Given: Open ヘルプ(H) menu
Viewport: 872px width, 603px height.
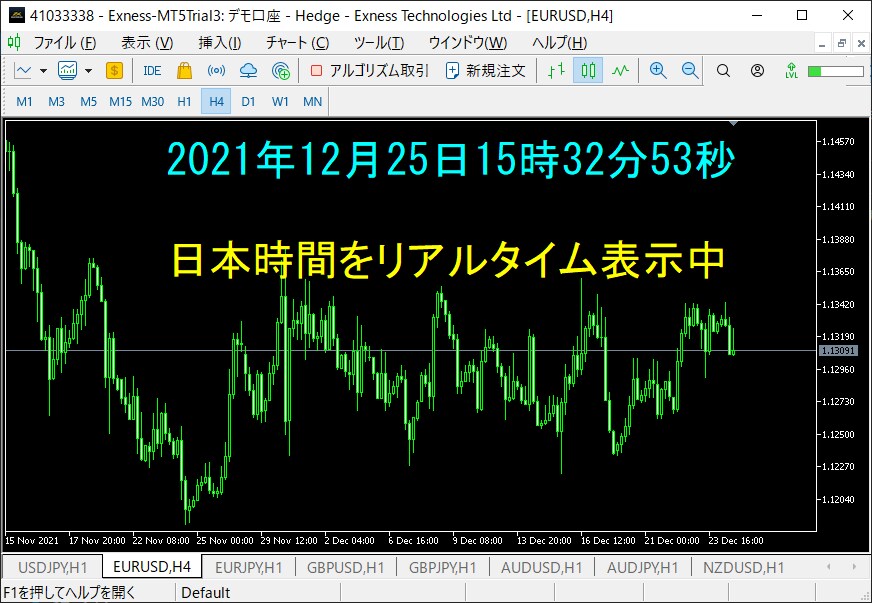Looking at the screenshot, I should click(559, 43).
